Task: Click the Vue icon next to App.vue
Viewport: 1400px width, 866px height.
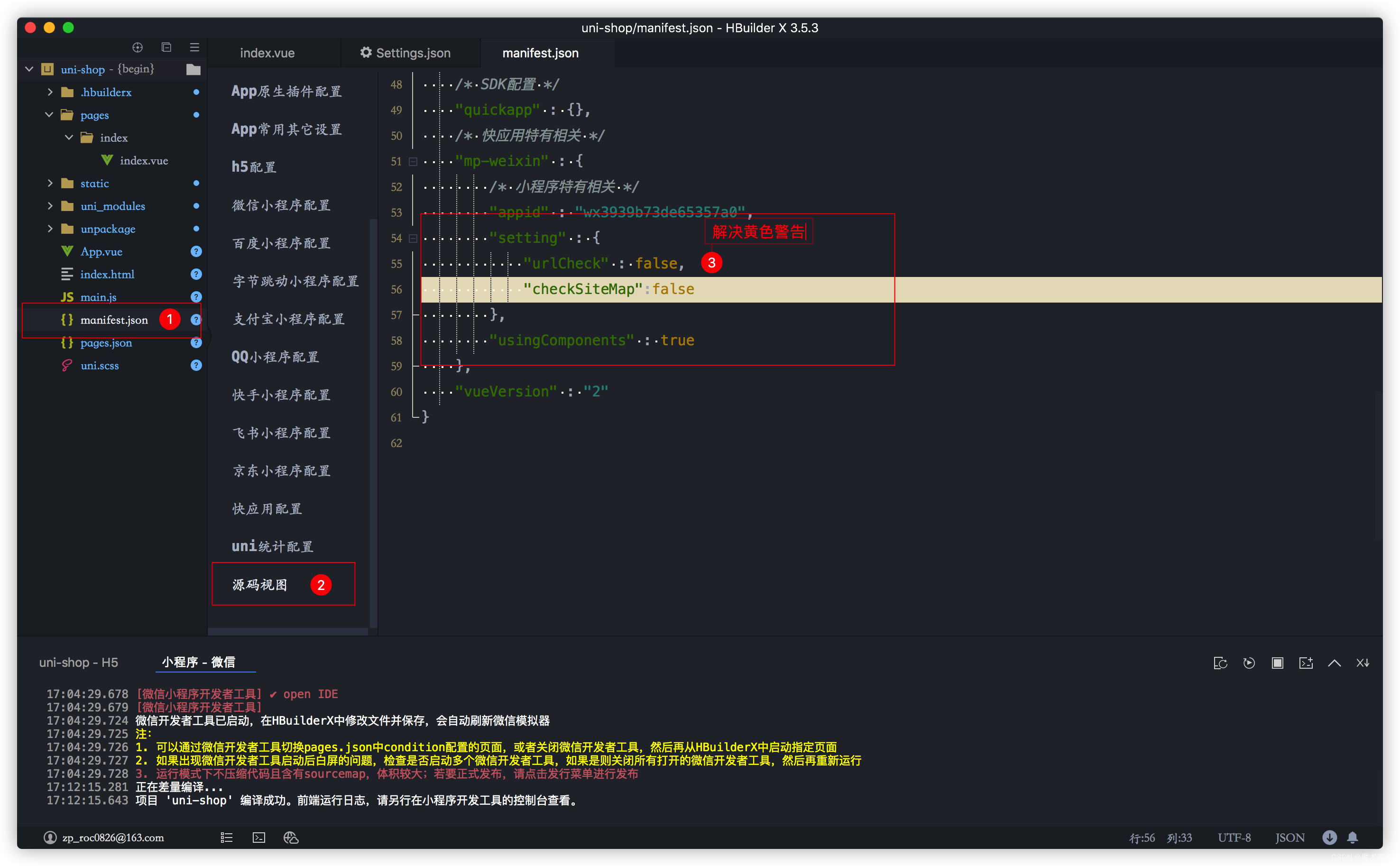Action: tap(67, 251)
